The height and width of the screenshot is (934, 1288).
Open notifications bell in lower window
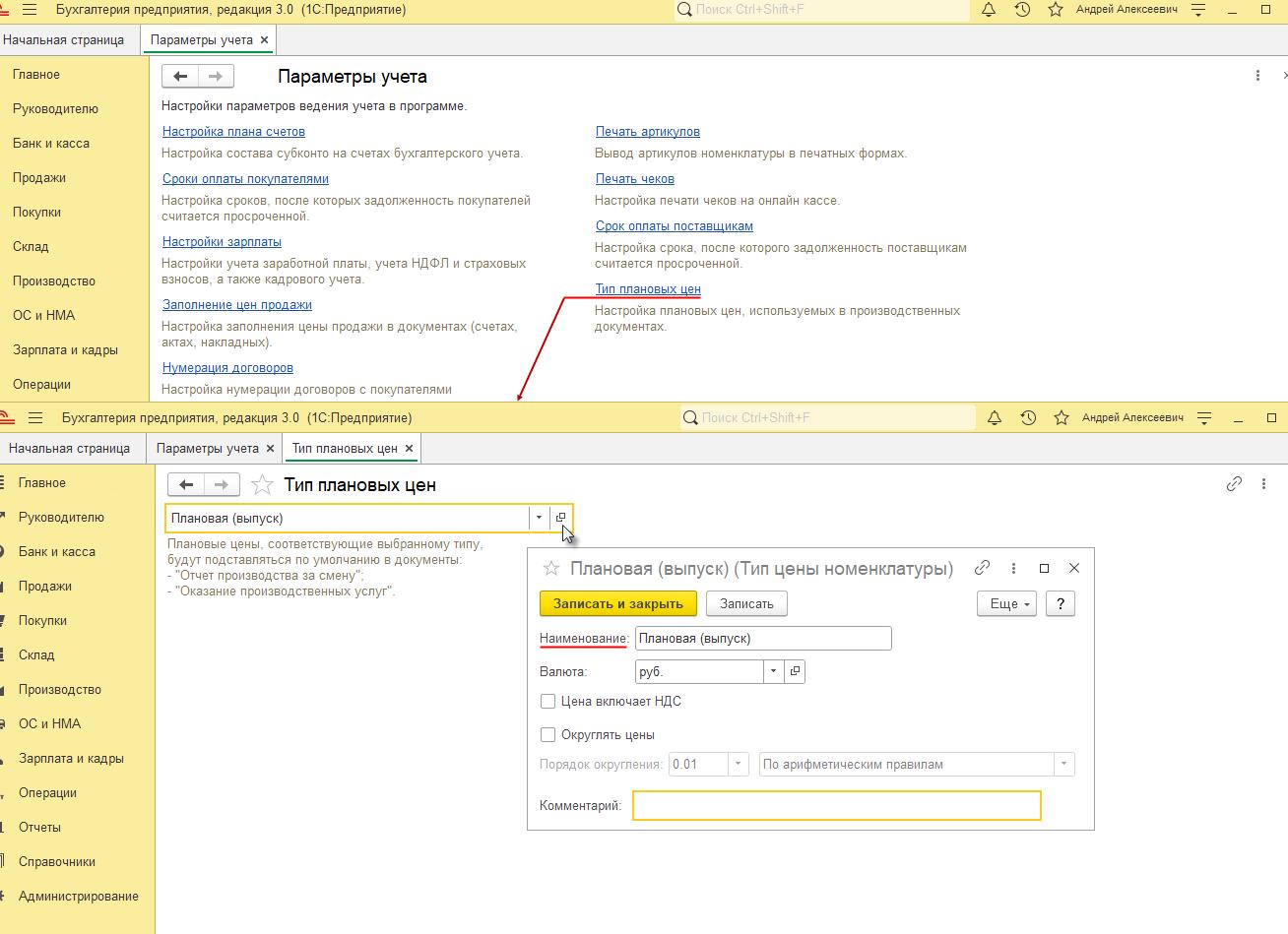pos(995,418)
